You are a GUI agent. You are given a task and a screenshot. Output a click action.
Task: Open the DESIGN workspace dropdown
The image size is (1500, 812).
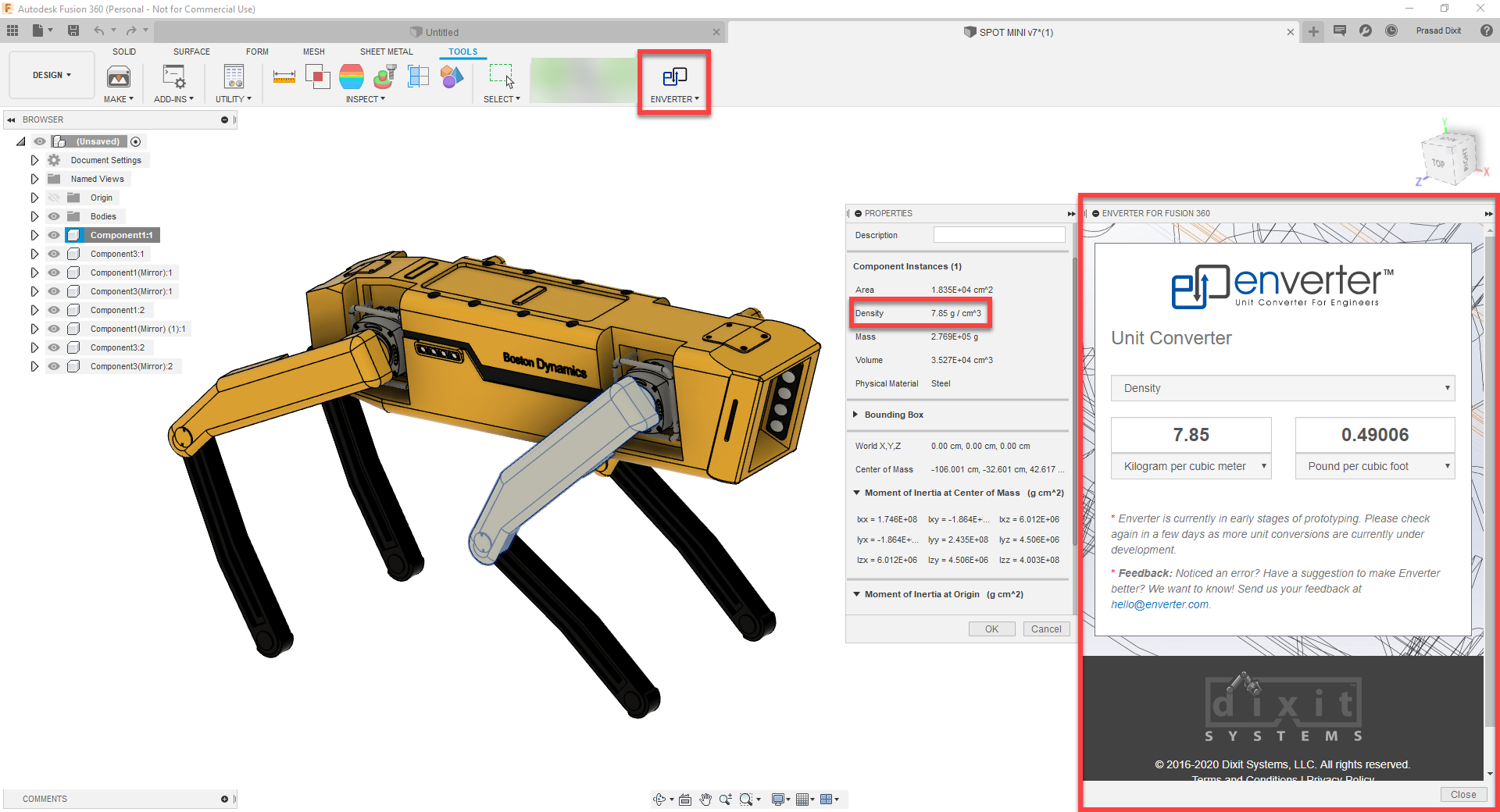[52, 75]
